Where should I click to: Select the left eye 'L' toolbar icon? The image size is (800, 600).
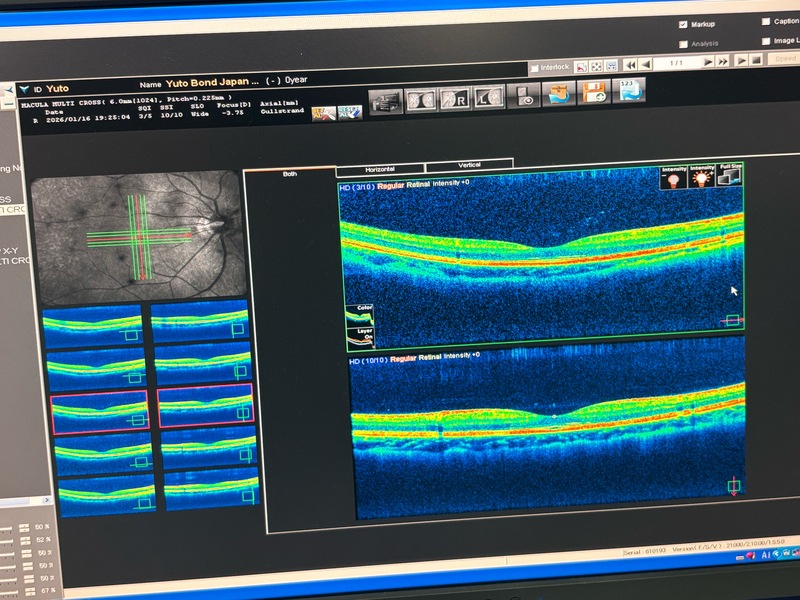[x=488, y=98]
